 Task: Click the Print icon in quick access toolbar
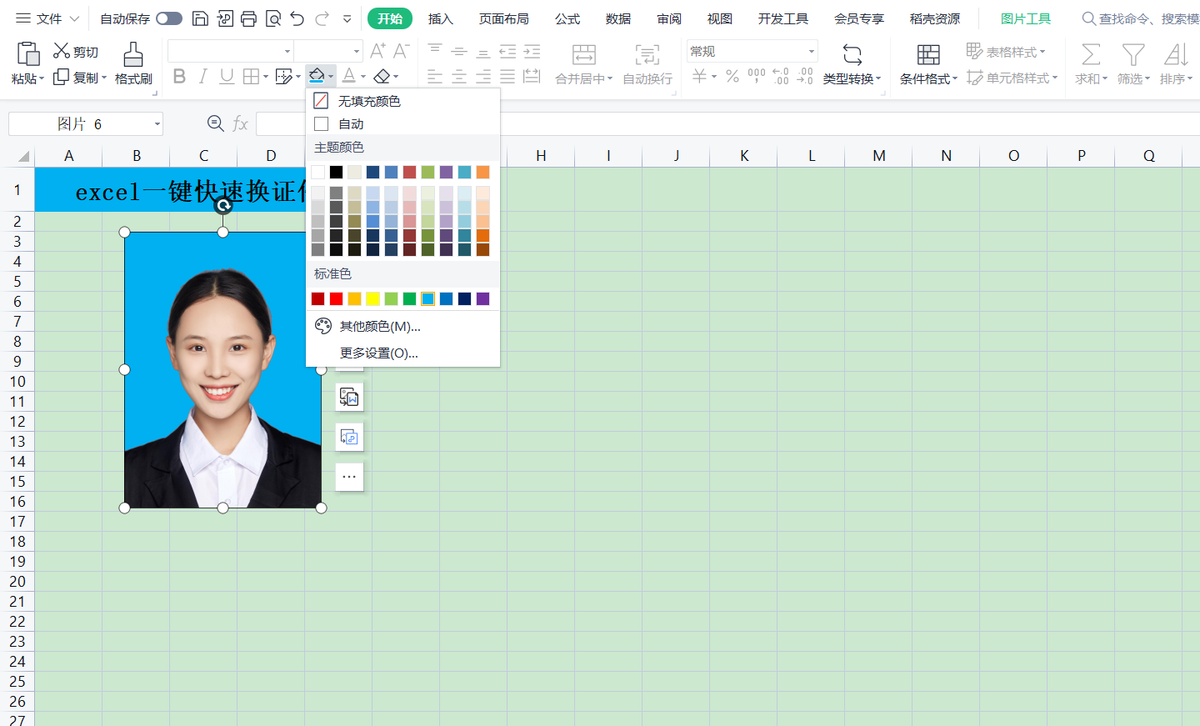pyautogui.click(x=249, y=19)
